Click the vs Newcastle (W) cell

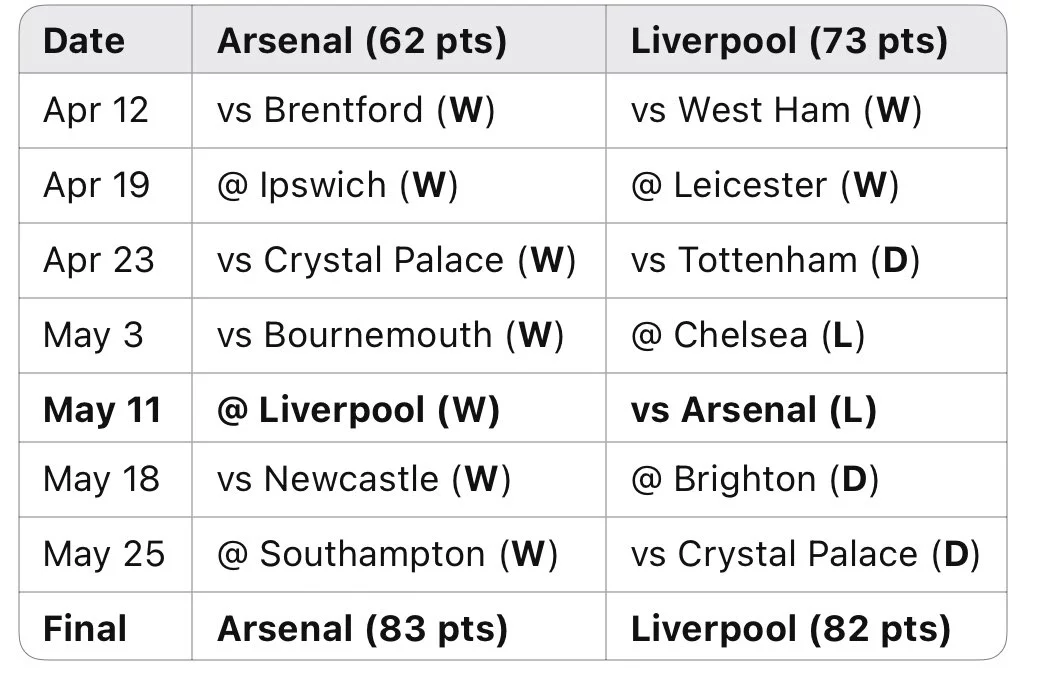tap(364, 479)
